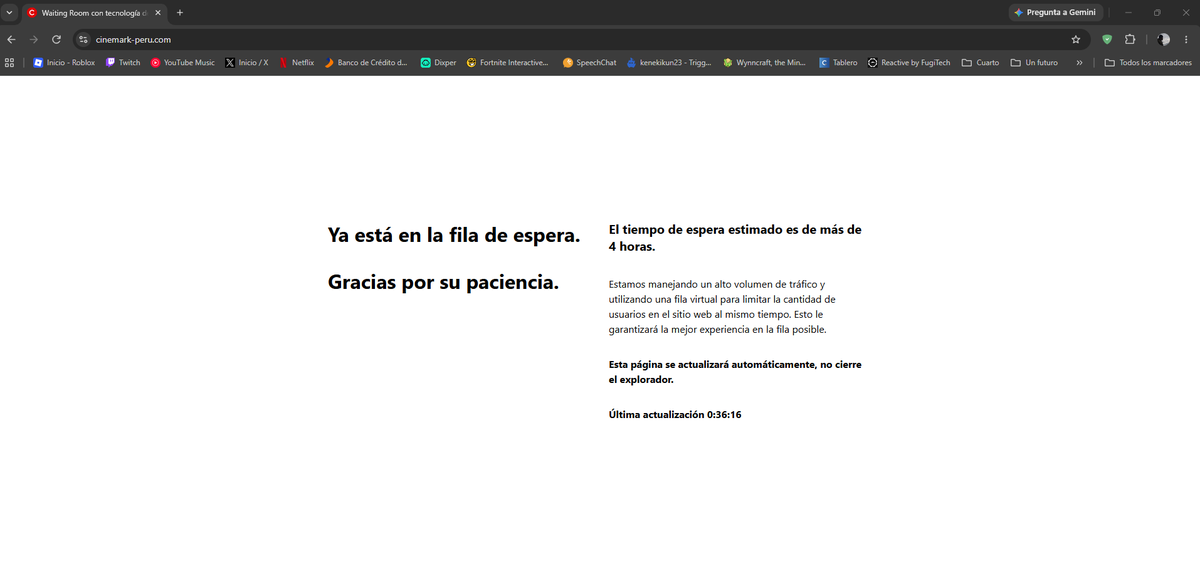Open the Netflix bookmark
The height and width of the screenshot is (576, 1200).
pyautogui.click(x=296, y=62)
